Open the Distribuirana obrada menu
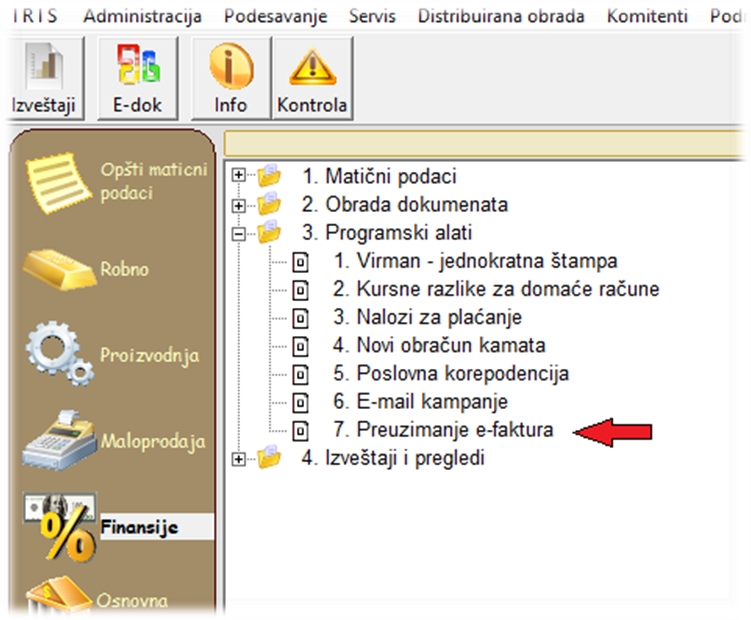The image size is (751, 620). [x=501, y=16]
